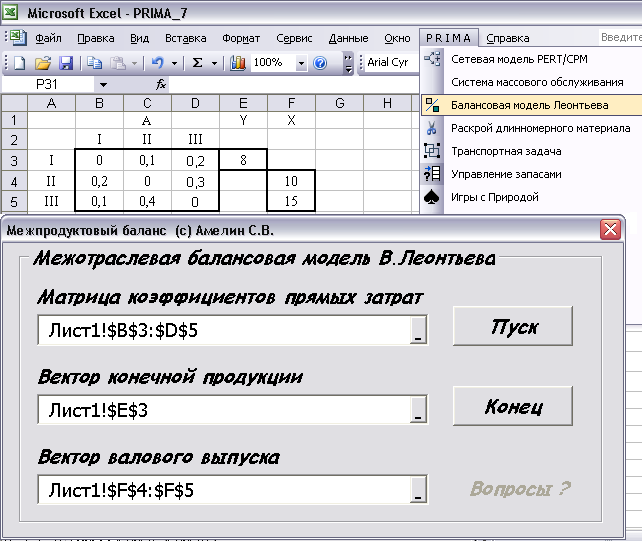Click the blue Help question icon

(320, 63)
